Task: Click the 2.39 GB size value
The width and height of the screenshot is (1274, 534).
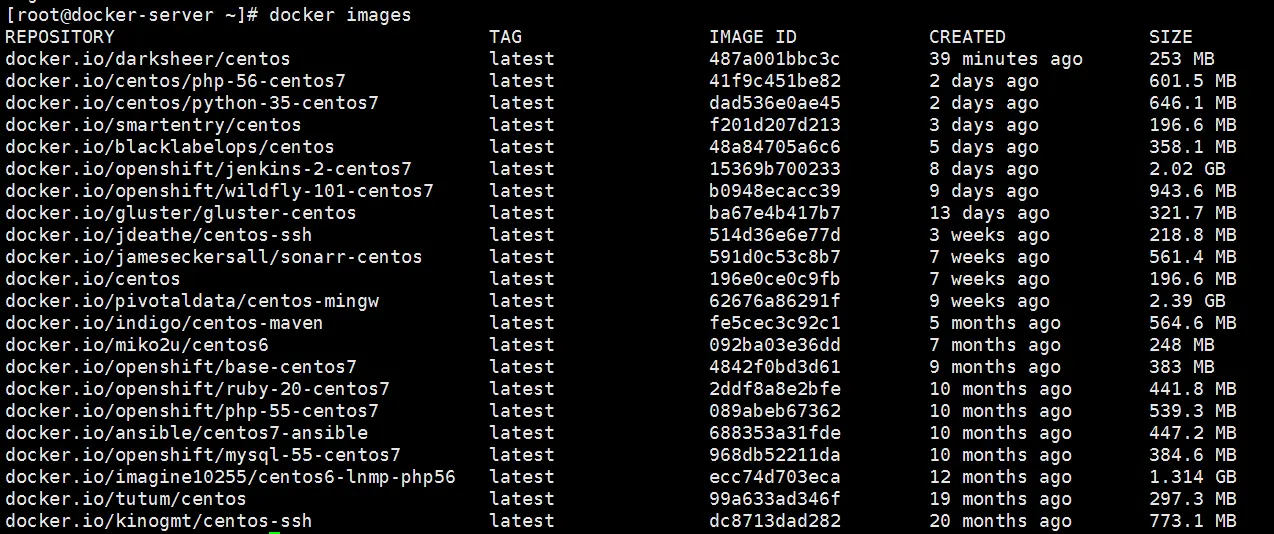Action: (x=1187, y=301)
